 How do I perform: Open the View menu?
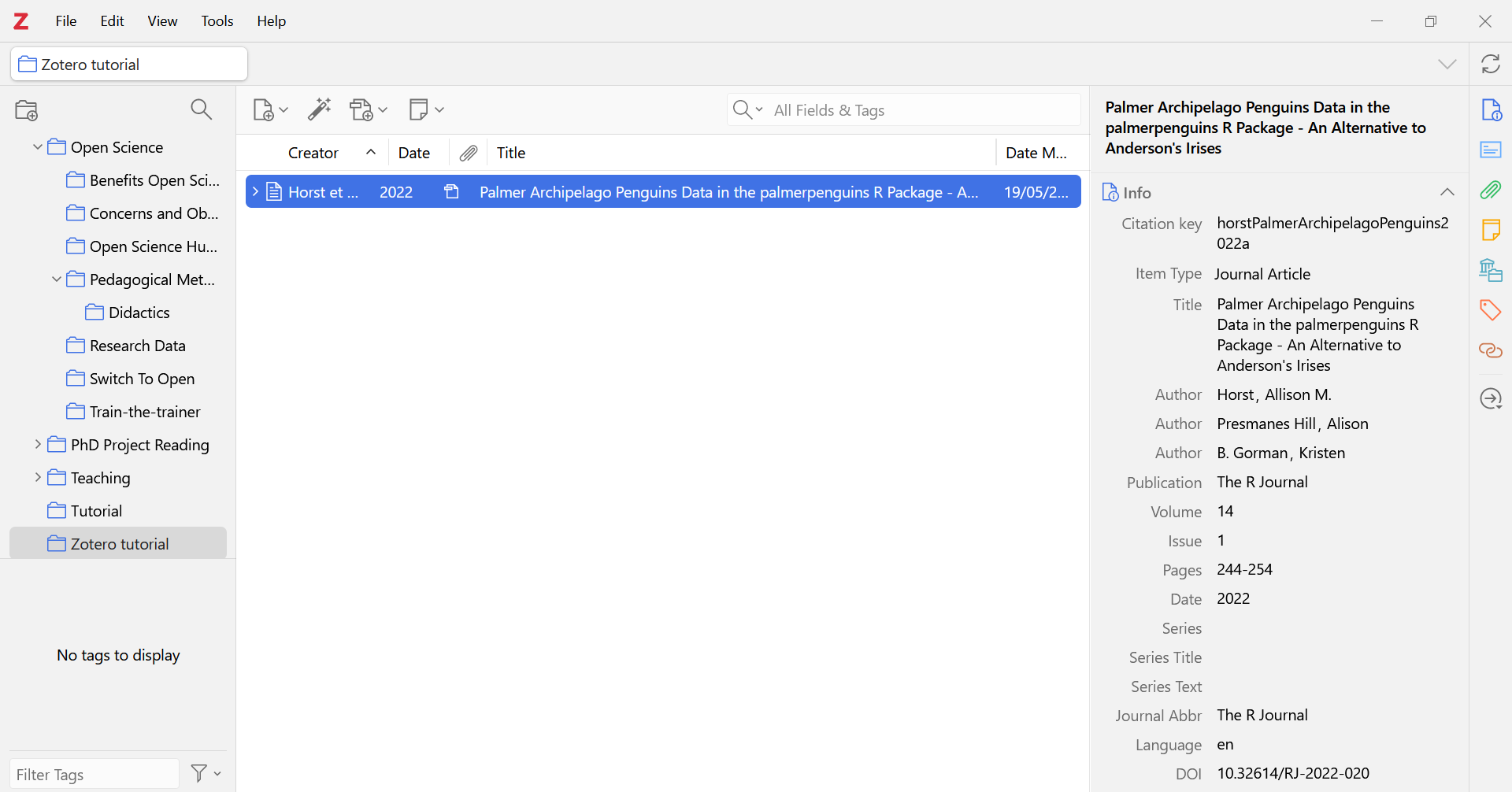click(x=162, y=21)
